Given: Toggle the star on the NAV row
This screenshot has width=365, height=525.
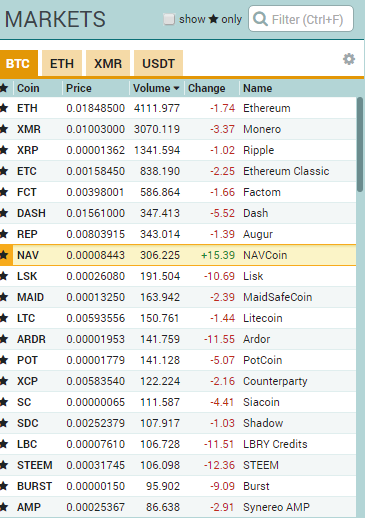Looking at the screenshot, I should tap(4, 255).
